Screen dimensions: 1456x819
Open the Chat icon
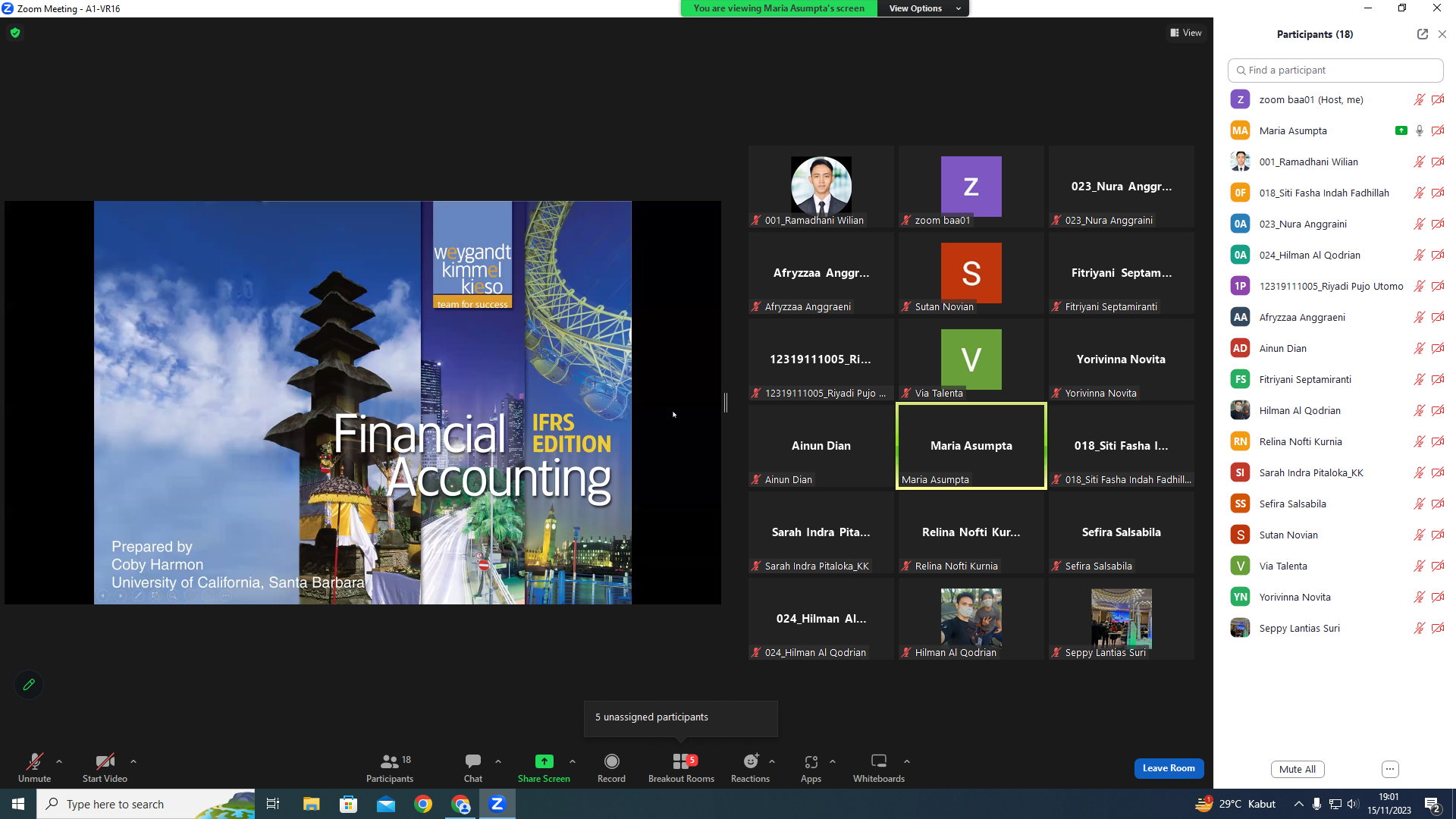473,761
